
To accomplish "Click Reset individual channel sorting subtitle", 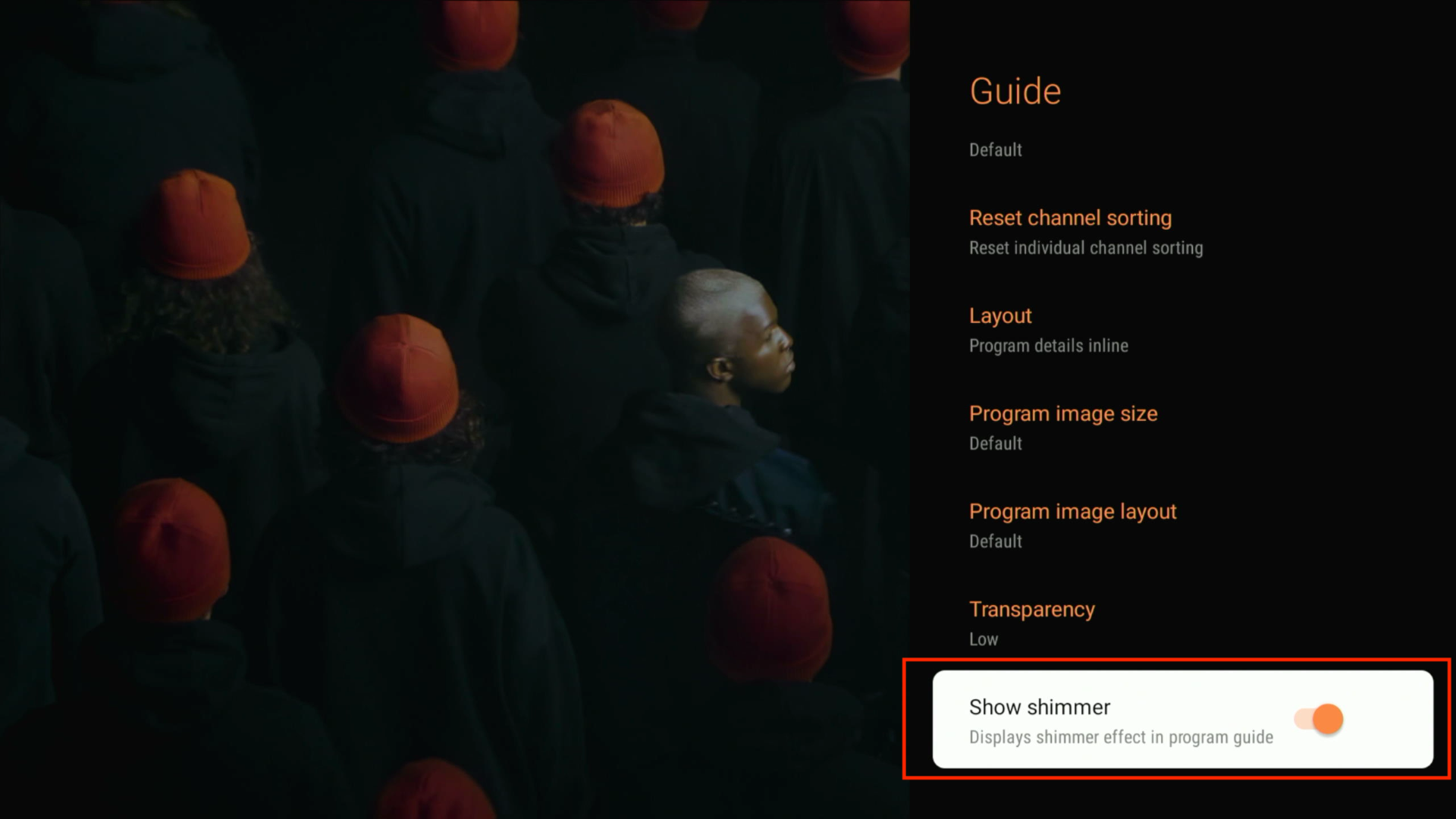I will 1085,248.
